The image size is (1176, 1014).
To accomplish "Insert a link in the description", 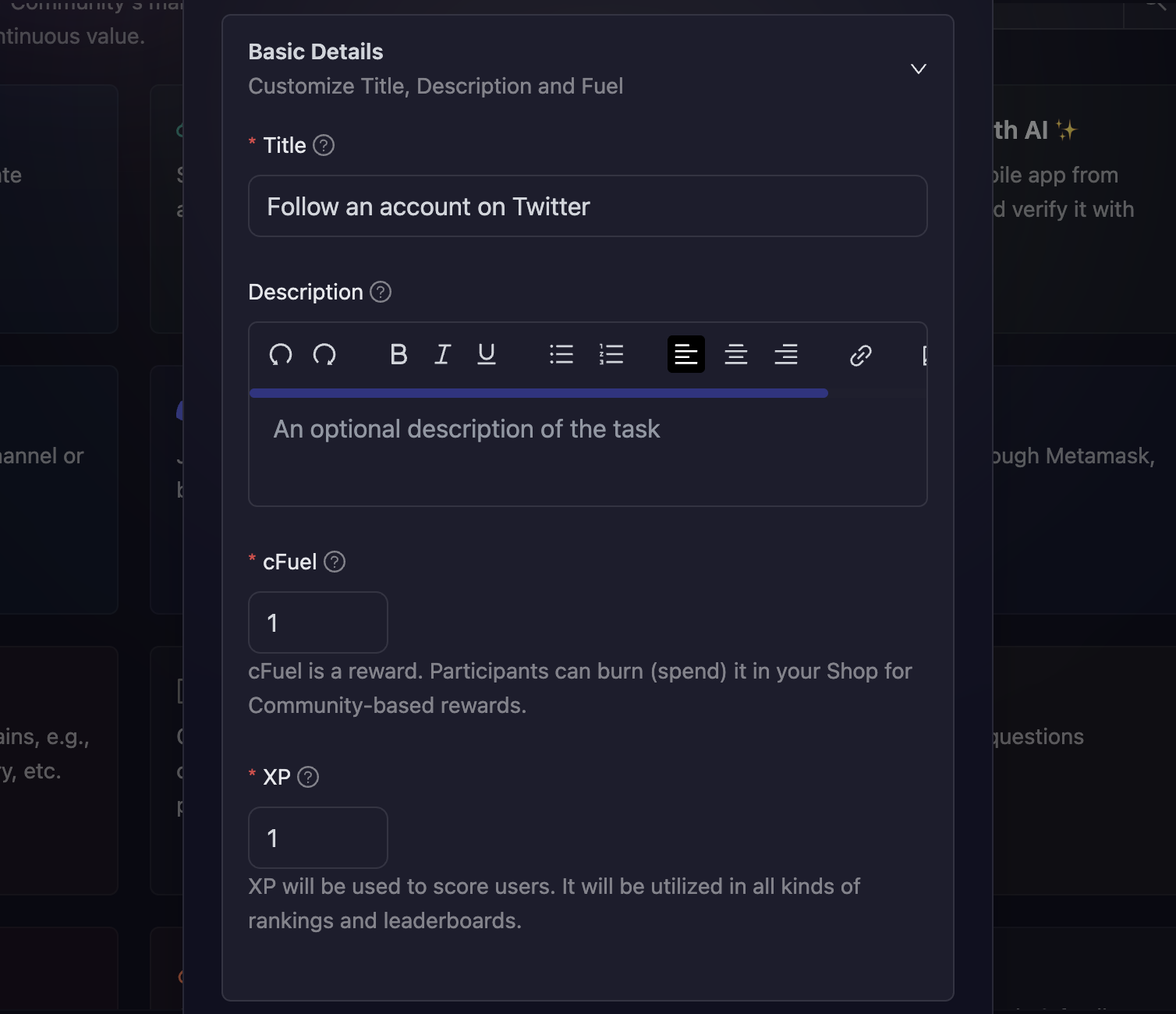I will [x=861, y=356].
